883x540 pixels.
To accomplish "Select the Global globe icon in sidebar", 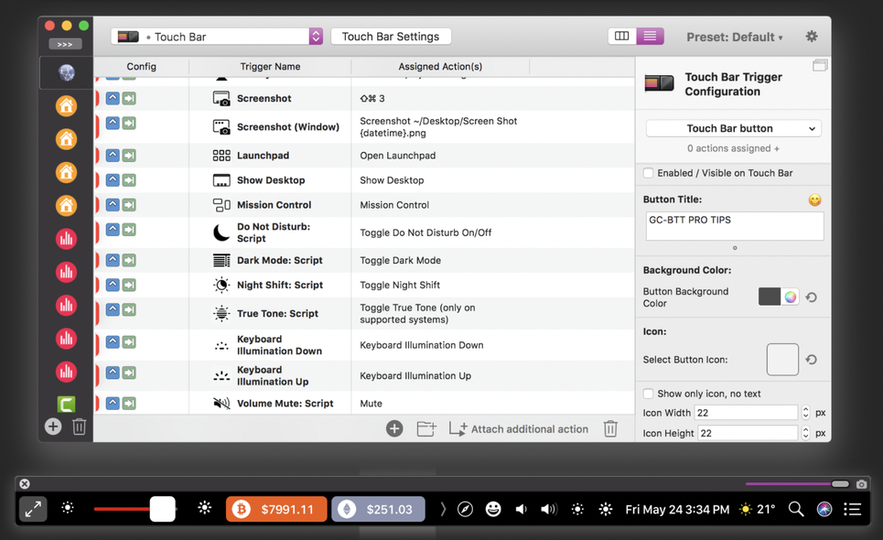I will [66, 73].
